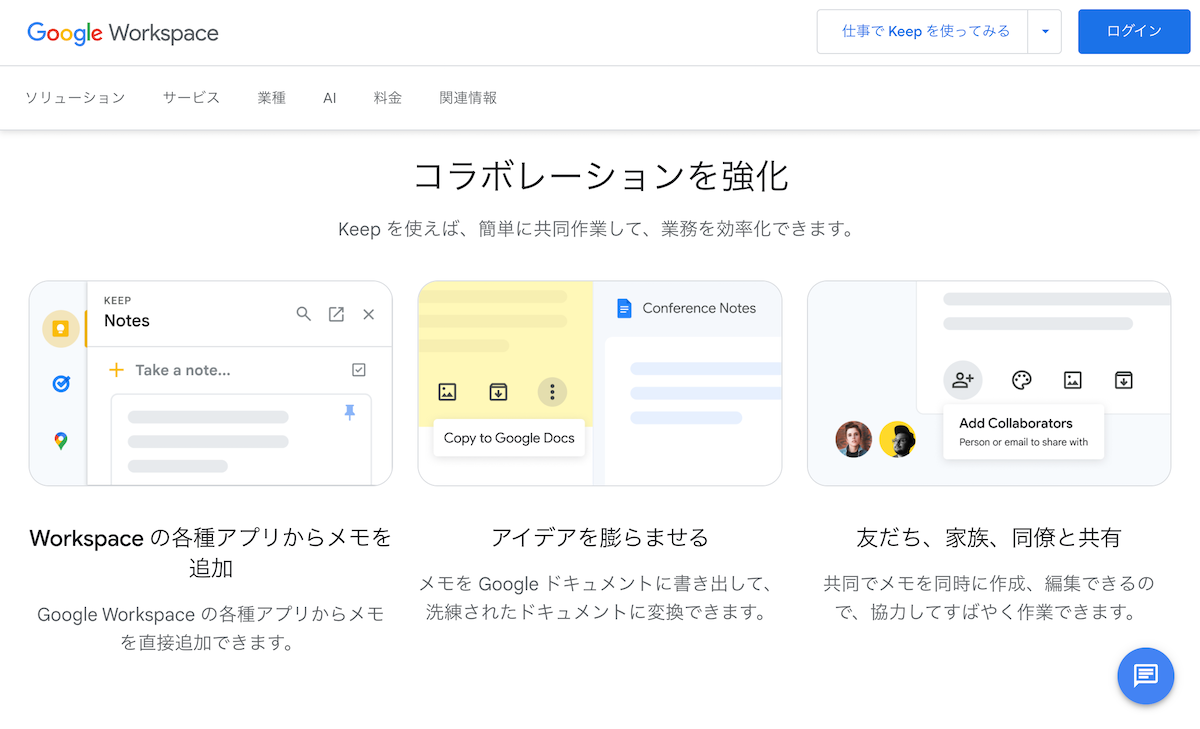Click the Notes title in Keep panel

127,321
